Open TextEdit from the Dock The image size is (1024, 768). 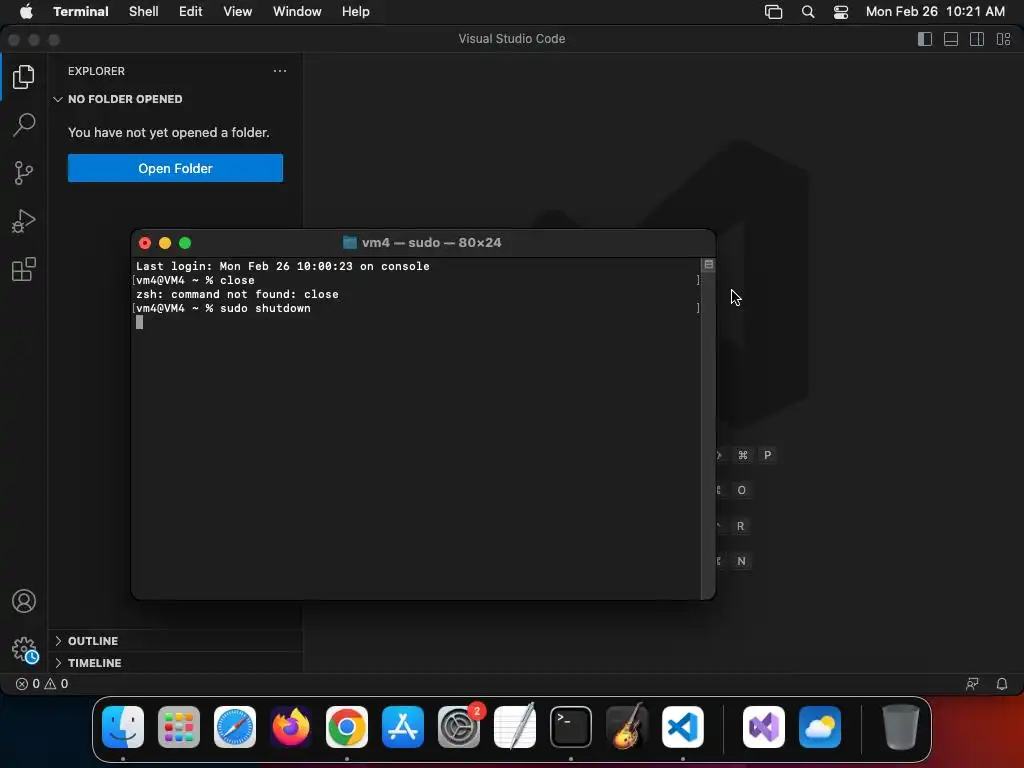pyautogui.click(x=515, y=727)
